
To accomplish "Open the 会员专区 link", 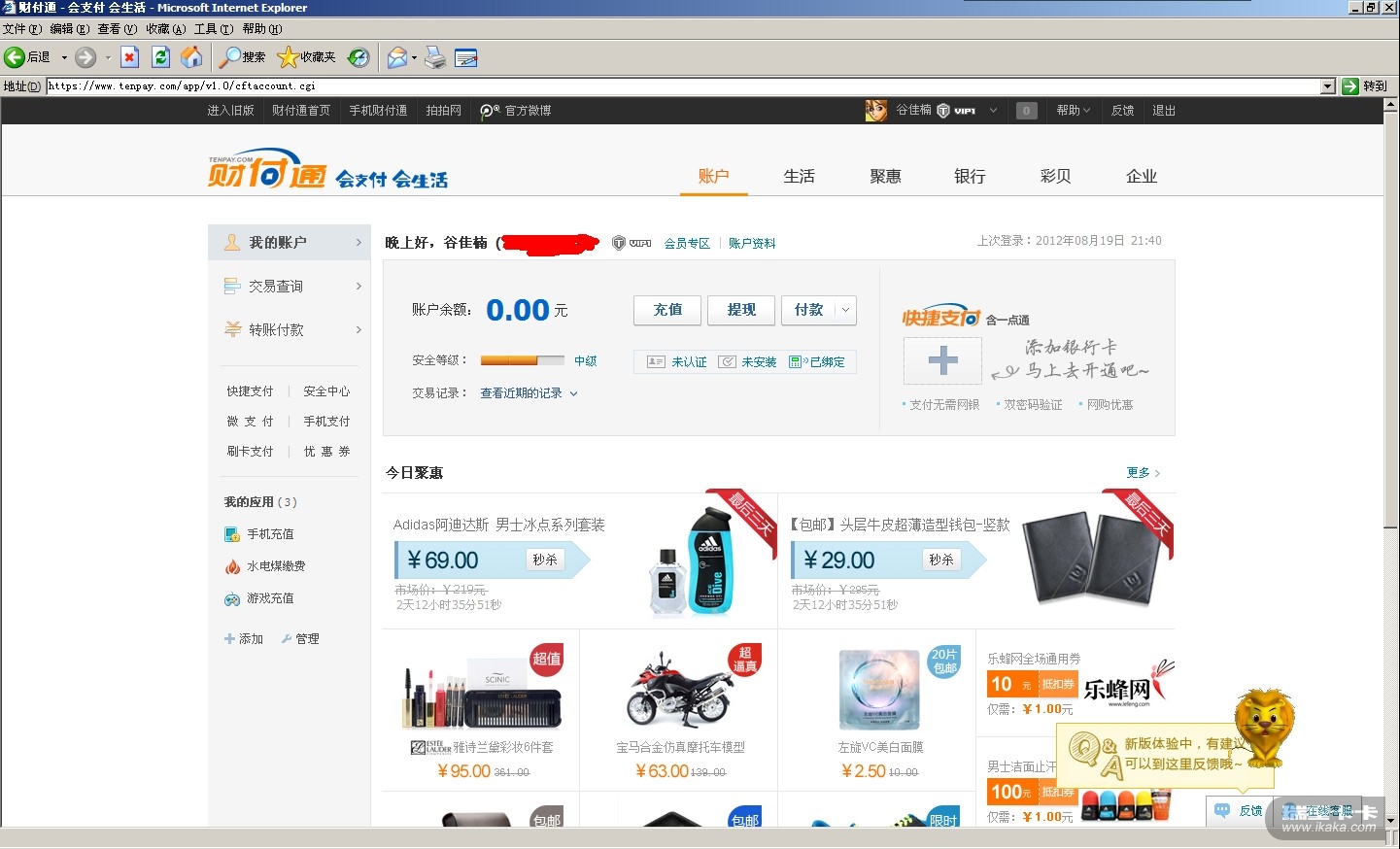I will click(687, 244).
